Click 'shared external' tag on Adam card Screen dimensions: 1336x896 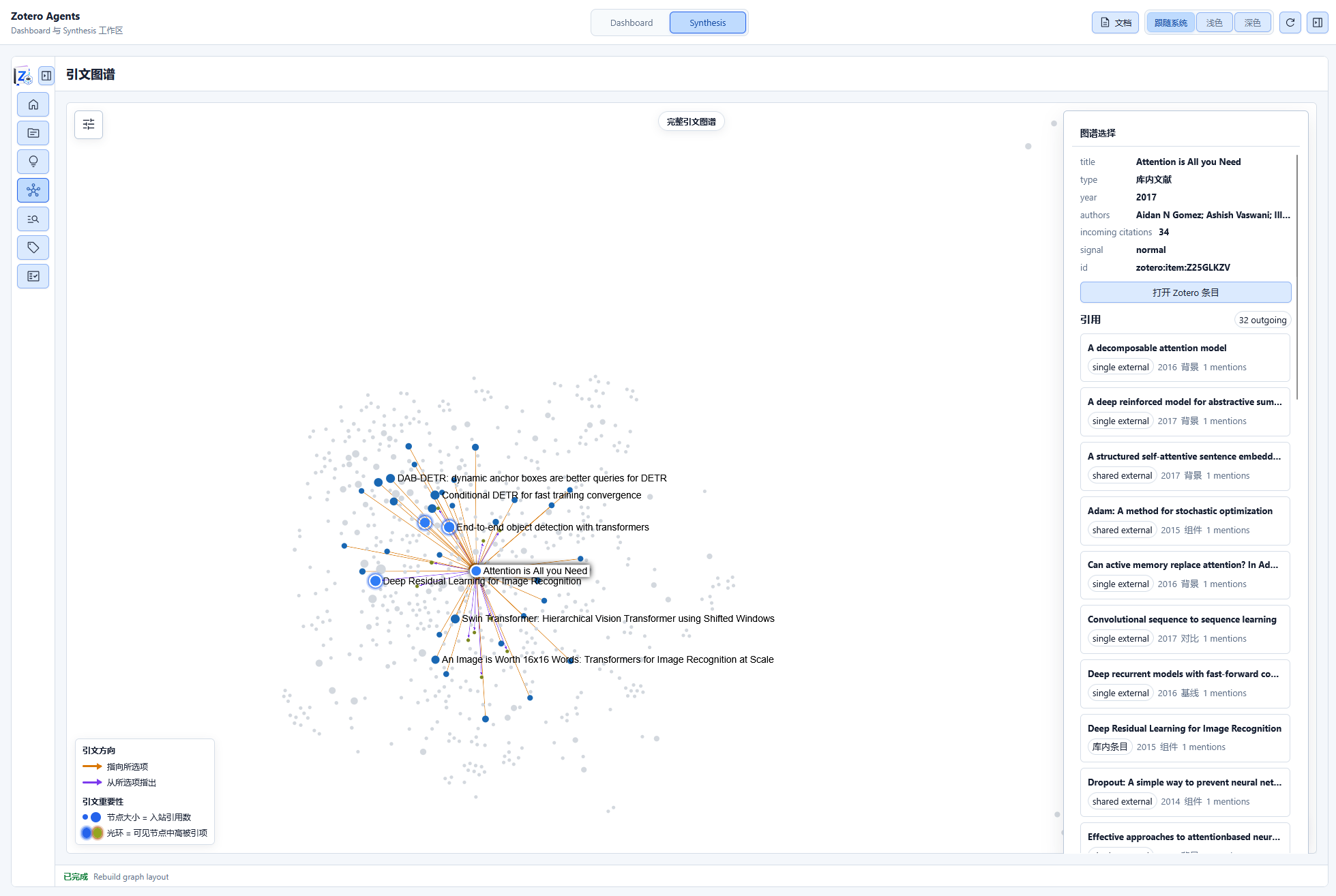coord(1122,530)
